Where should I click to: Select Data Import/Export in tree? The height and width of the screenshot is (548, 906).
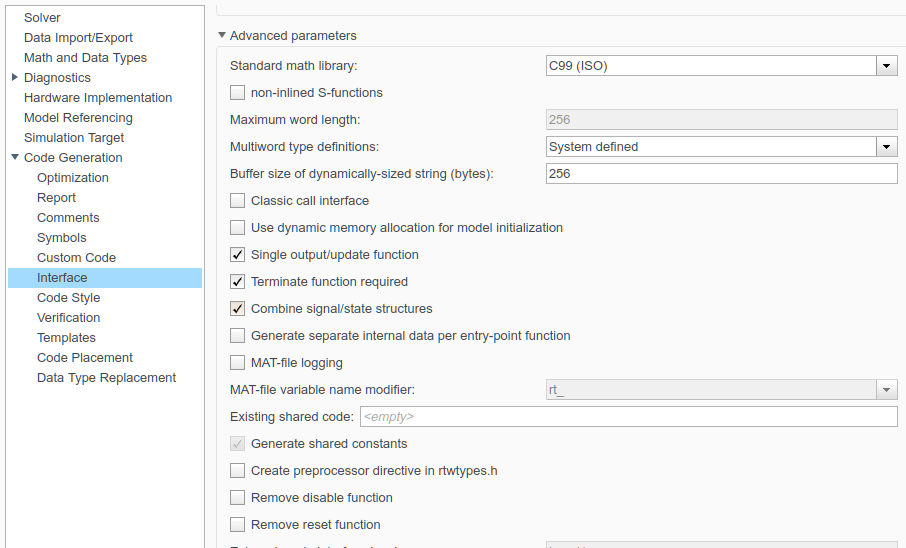coord(78,38)
